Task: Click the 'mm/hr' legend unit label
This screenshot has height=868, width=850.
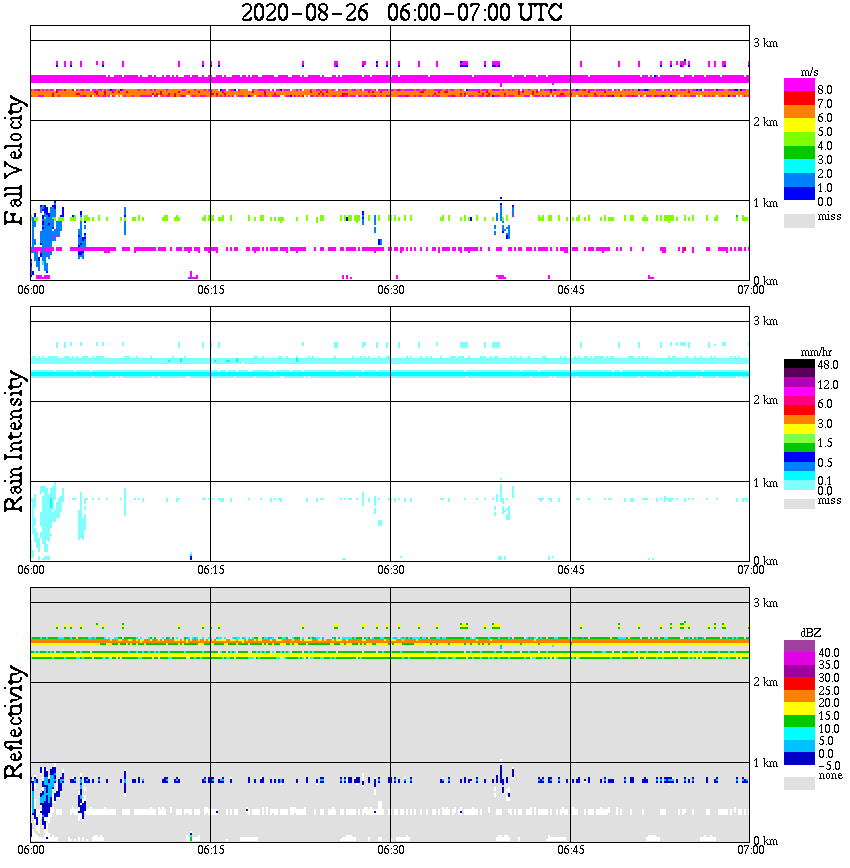Action: [816, 352]
